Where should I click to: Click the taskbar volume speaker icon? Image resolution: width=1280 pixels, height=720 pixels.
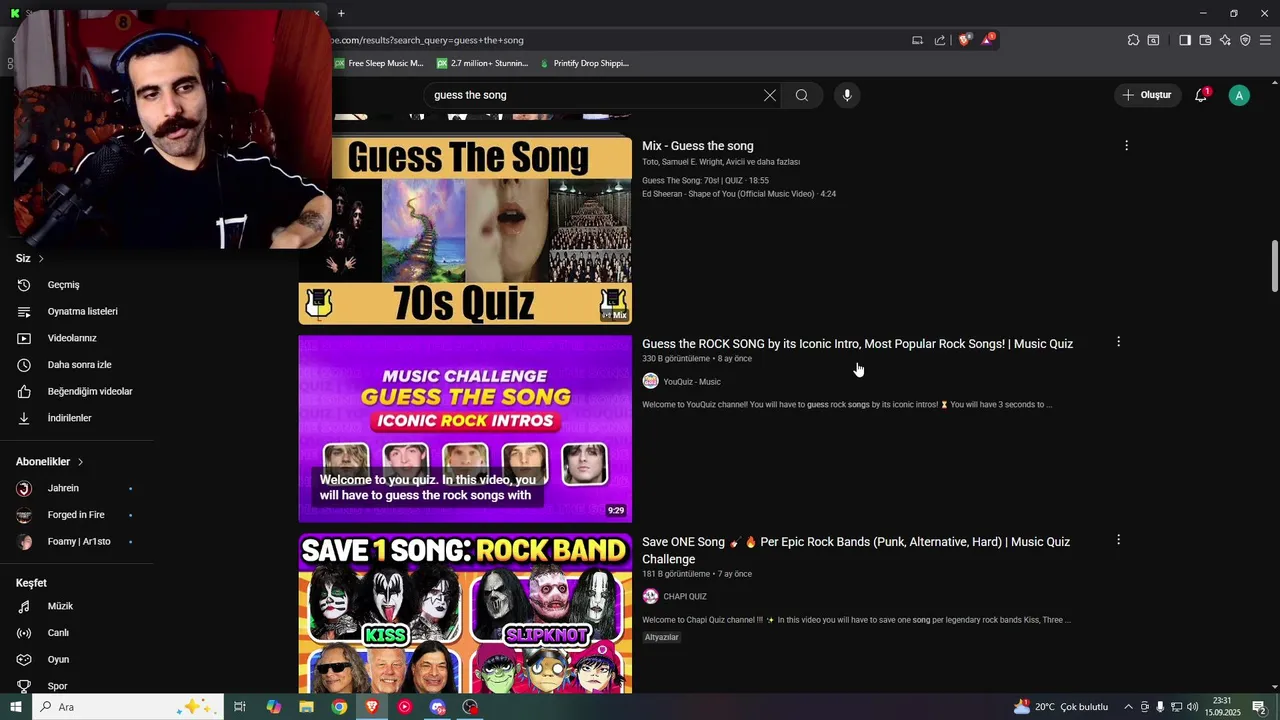(x=1192, y=707)
